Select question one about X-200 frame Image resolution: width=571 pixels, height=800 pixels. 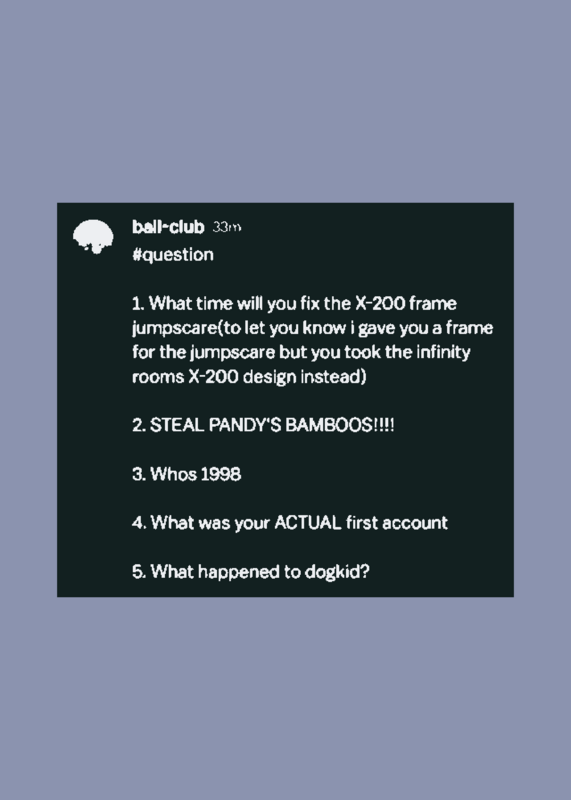pyautogui.click(x=294, y=304)
